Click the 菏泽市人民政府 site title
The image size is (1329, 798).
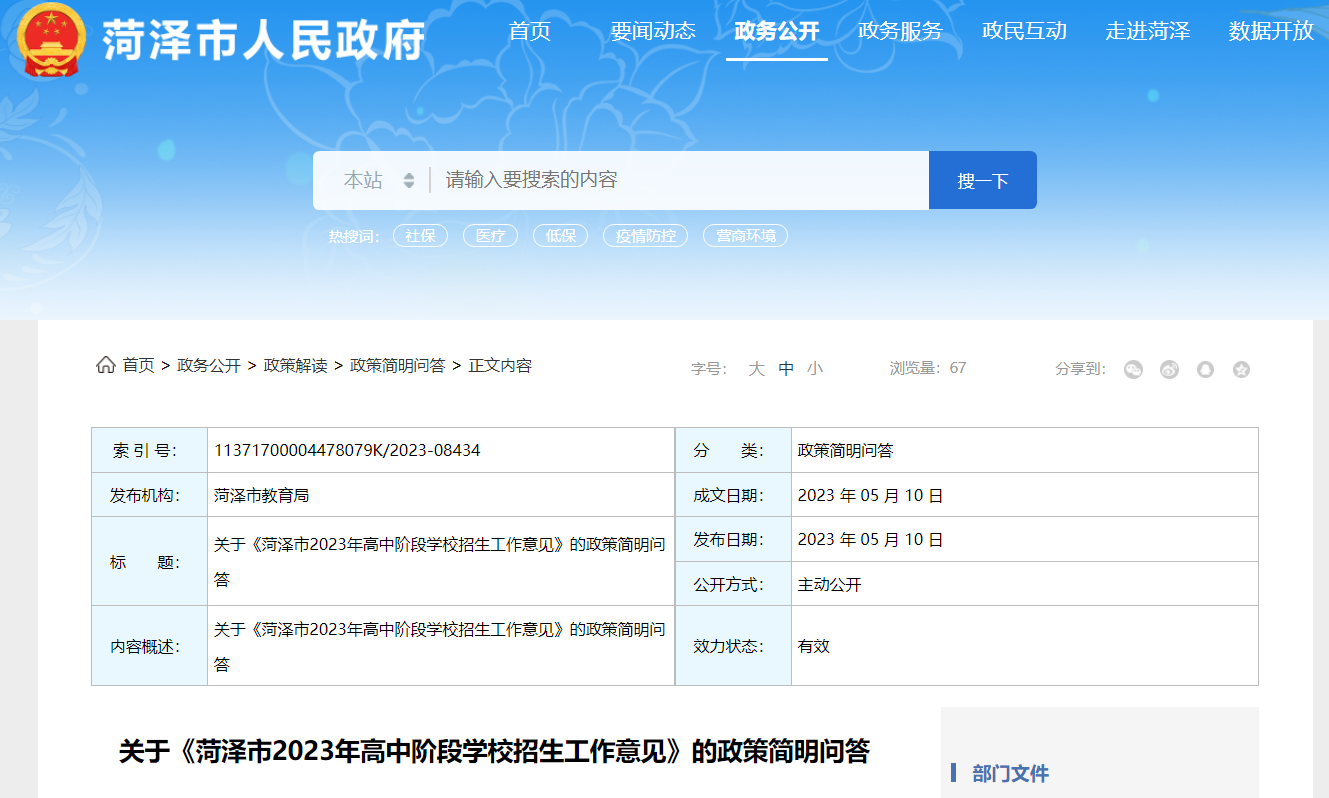(264, 40)
